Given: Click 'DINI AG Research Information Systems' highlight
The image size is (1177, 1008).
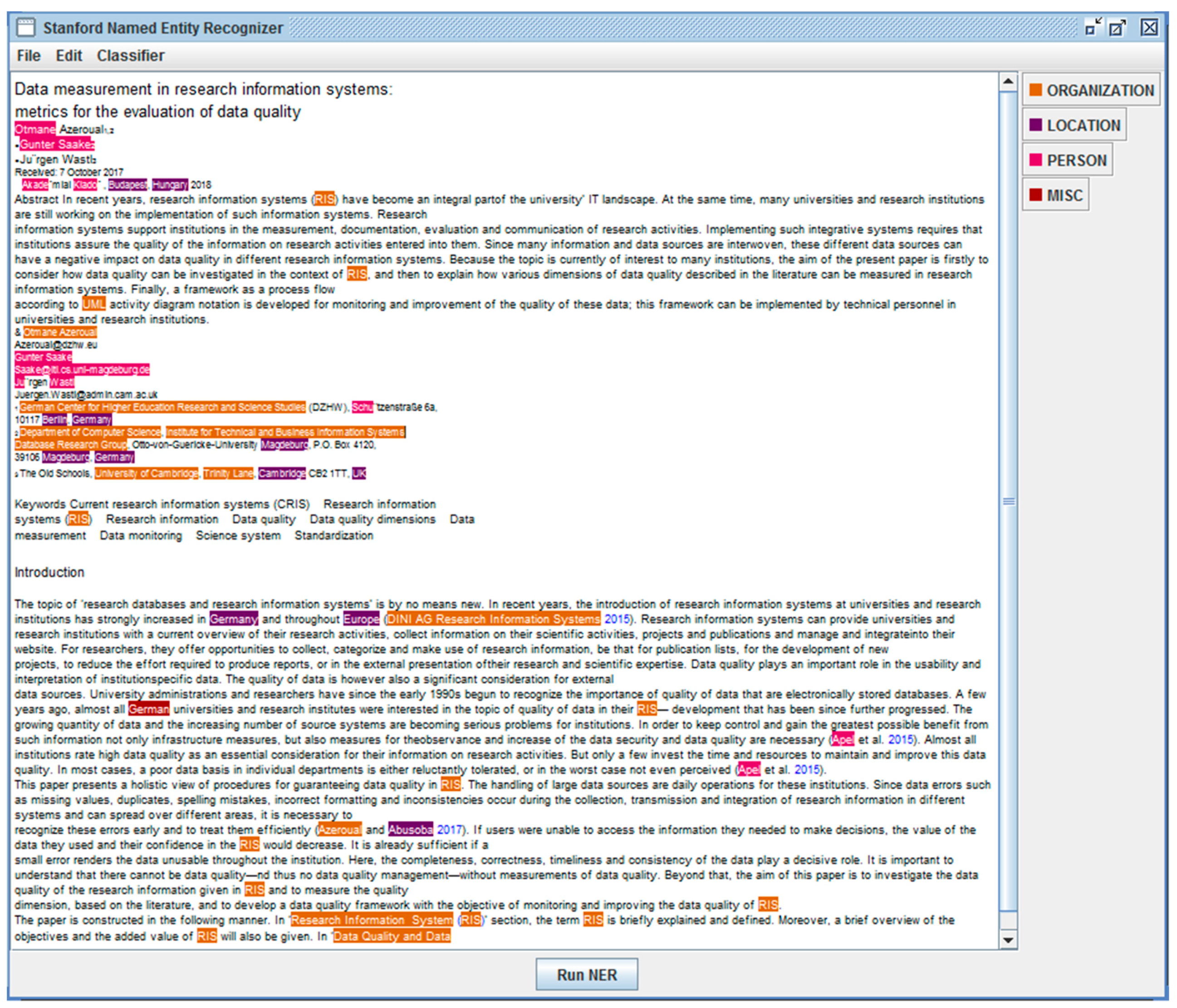Looking at the screenshot, I should (493, 619).
